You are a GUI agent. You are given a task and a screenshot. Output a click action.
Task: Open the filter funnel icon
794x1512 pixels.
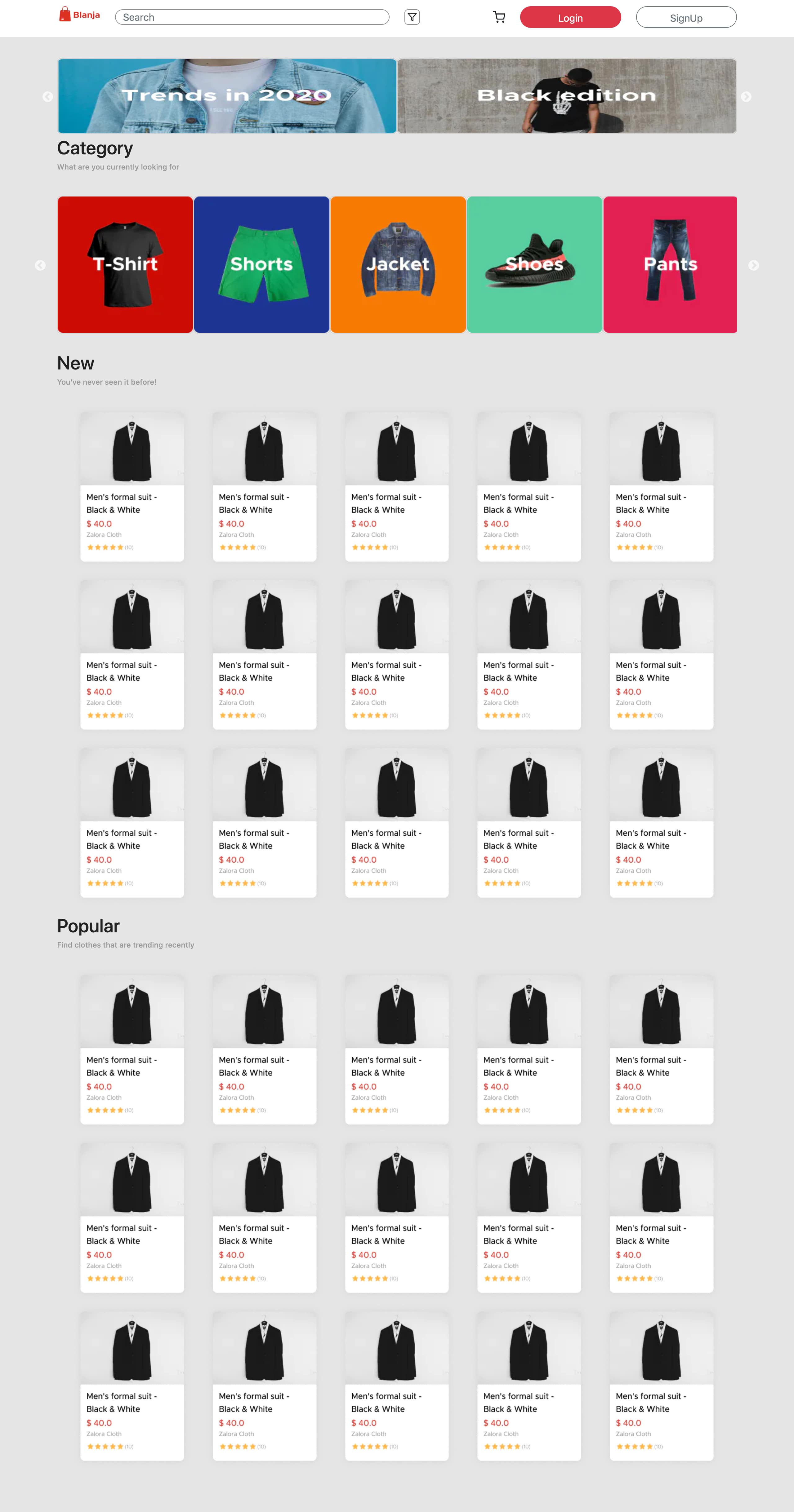[x=412, y=18]
